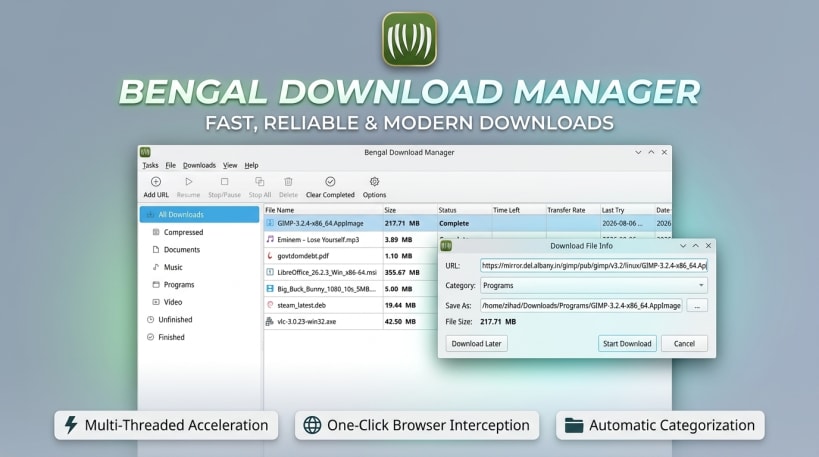This screenshot has height=457, width=819.
Task: Click into the URL input field
Action: click(x=594, y=265)
